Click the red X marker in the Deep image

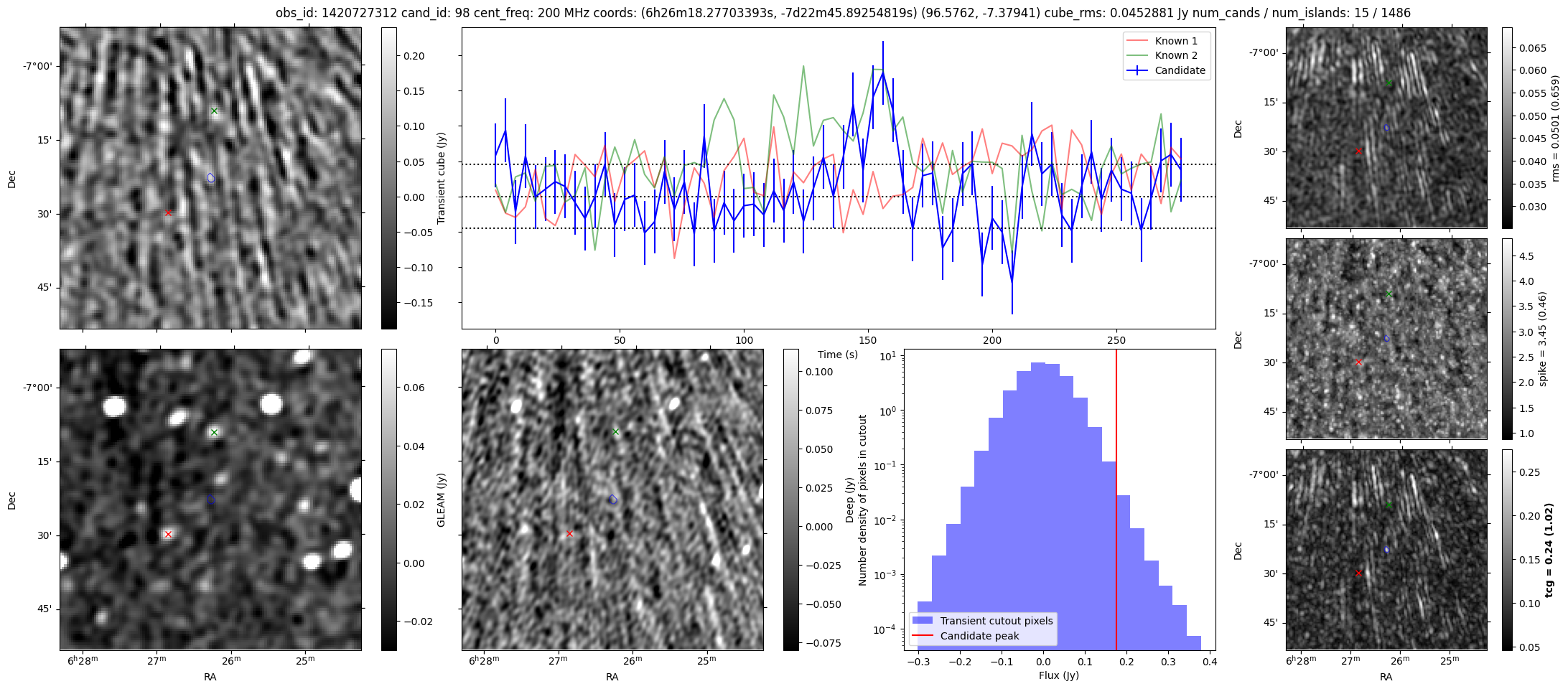point(570,533)
